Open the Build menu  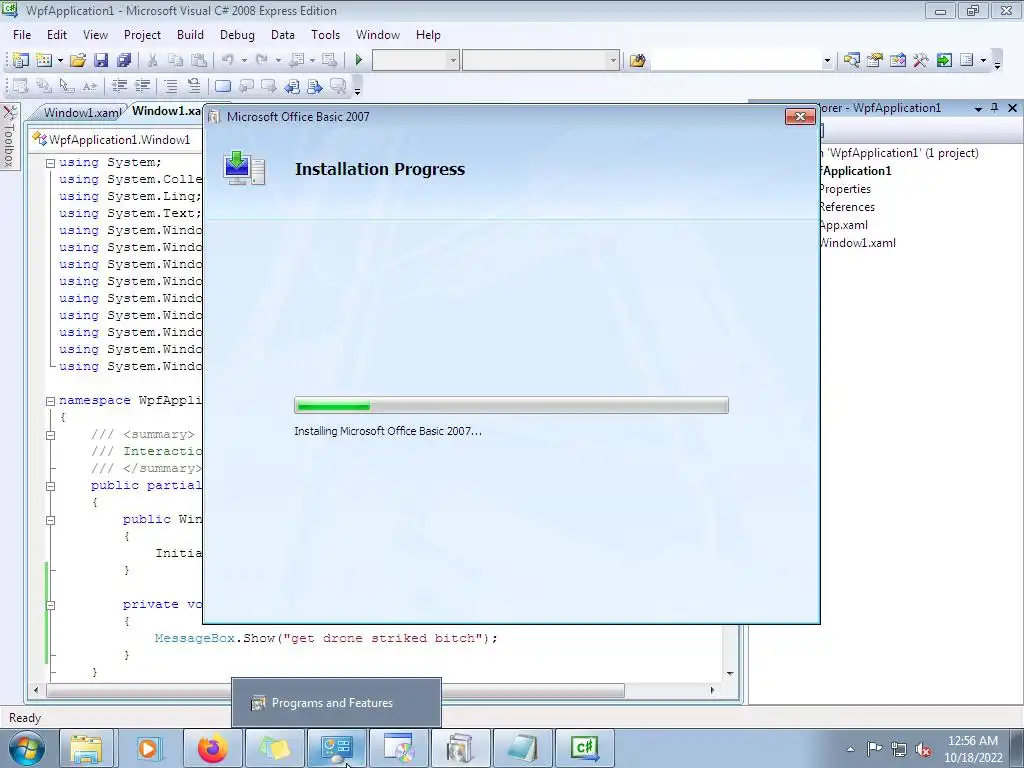(x=190, y=35)
